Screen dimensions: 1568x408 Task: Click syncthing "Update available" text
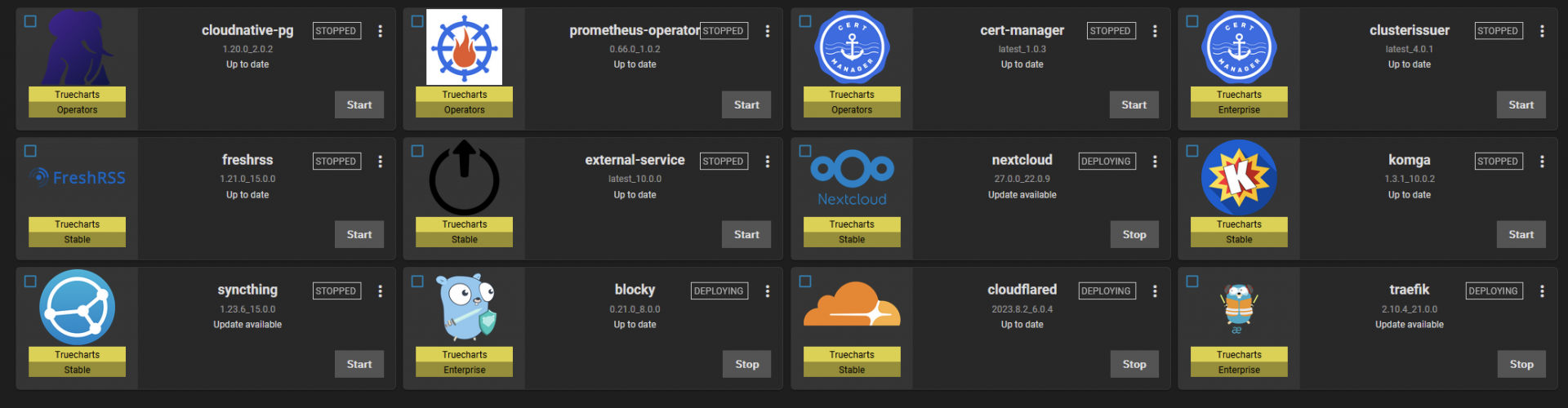click(247, 325)
